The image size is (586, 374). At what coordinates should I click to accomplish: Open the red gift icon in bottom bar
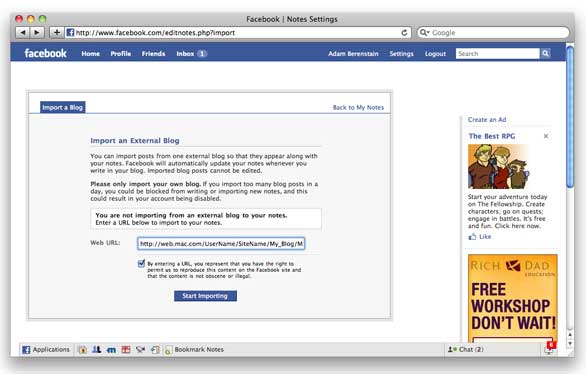point(126,350)
